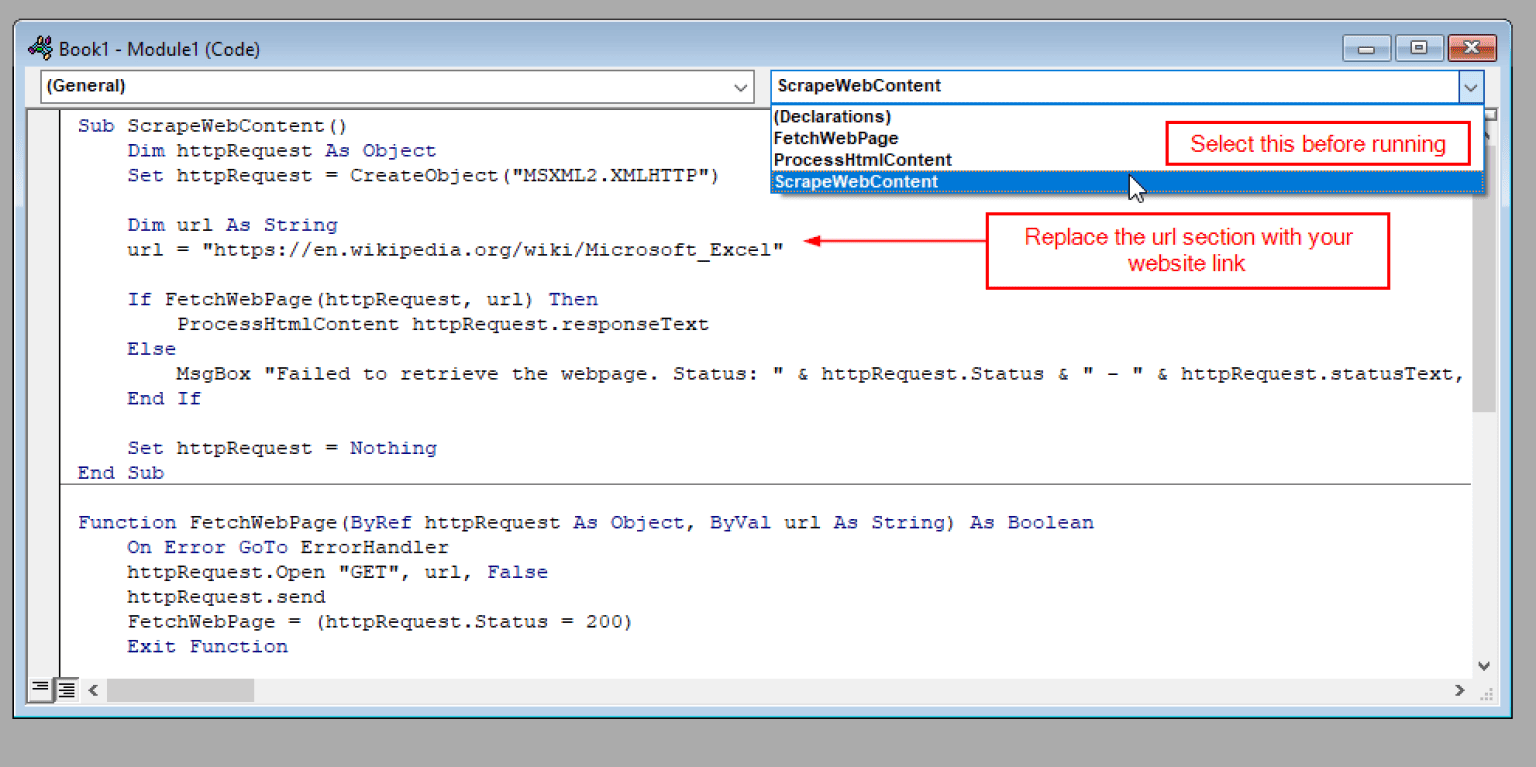
Task: Place the cursor in the url assignment line
Action: (450, 249)
